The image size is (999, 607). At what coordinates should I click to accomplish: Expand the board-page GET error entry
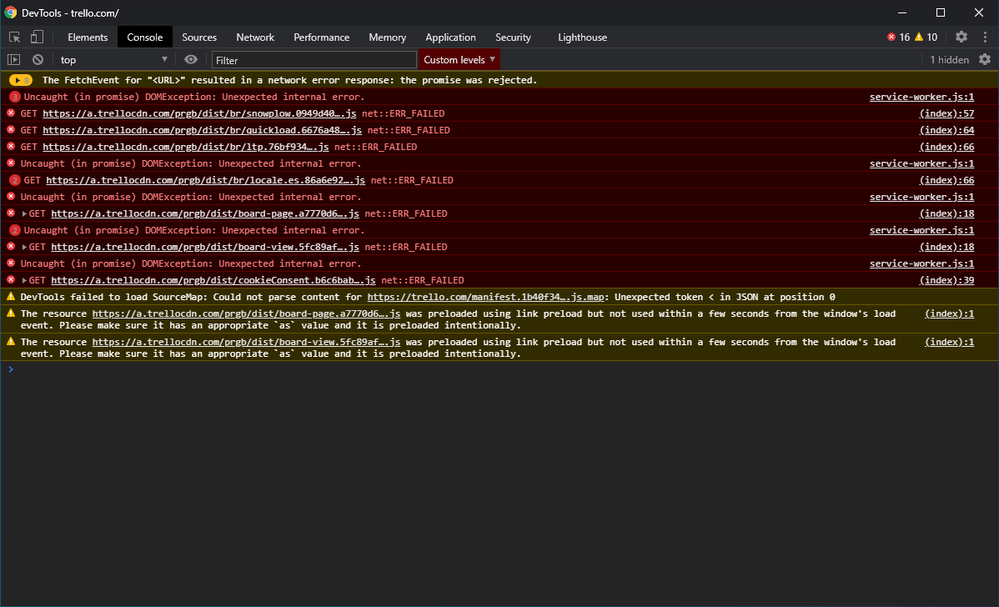(x=24, y=213)
